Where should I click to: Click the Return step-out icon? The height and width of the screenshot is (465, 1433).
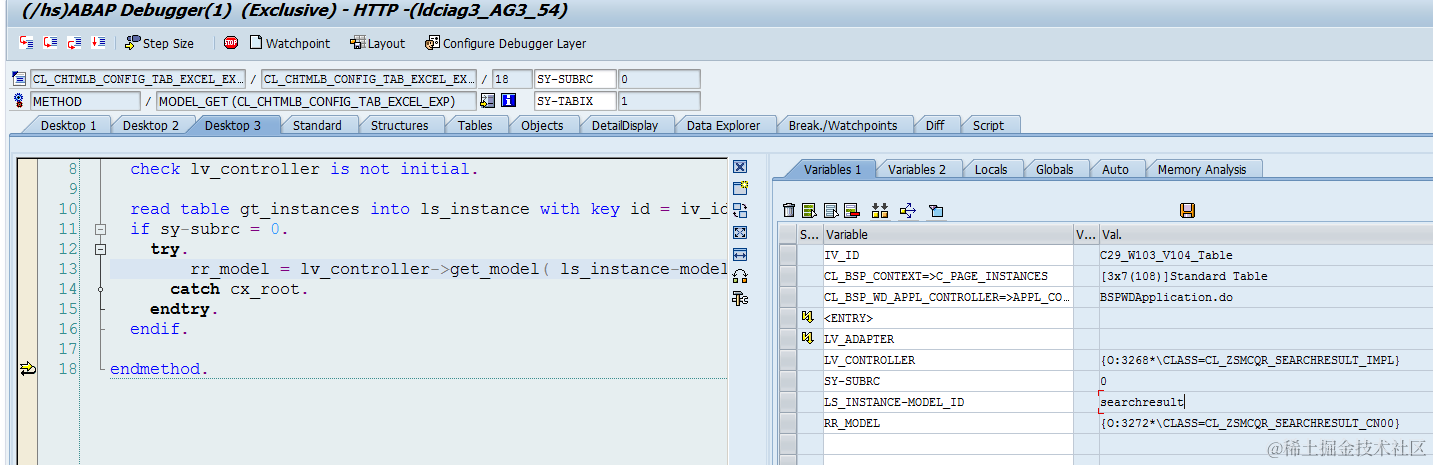[x=74, y=43]
